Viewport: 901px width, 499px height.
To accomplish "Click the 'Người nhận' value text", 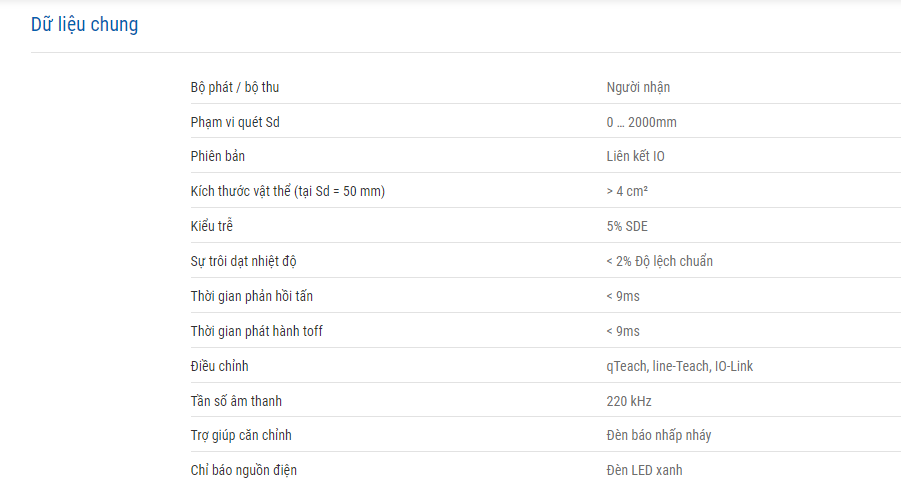I will pyautogui.click(x=638, y=87).
